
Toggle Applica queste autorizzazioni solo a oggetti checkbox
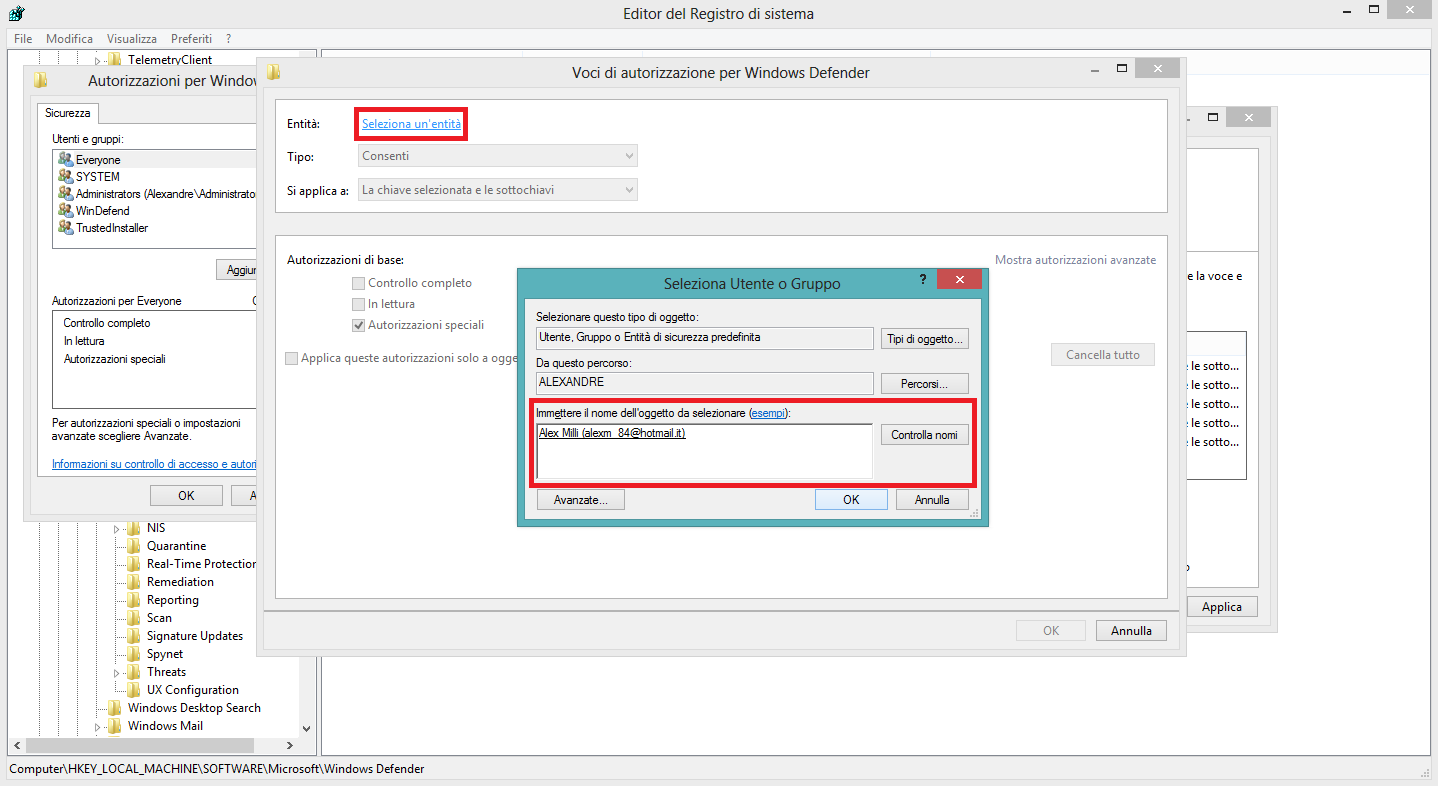point(291,358)
